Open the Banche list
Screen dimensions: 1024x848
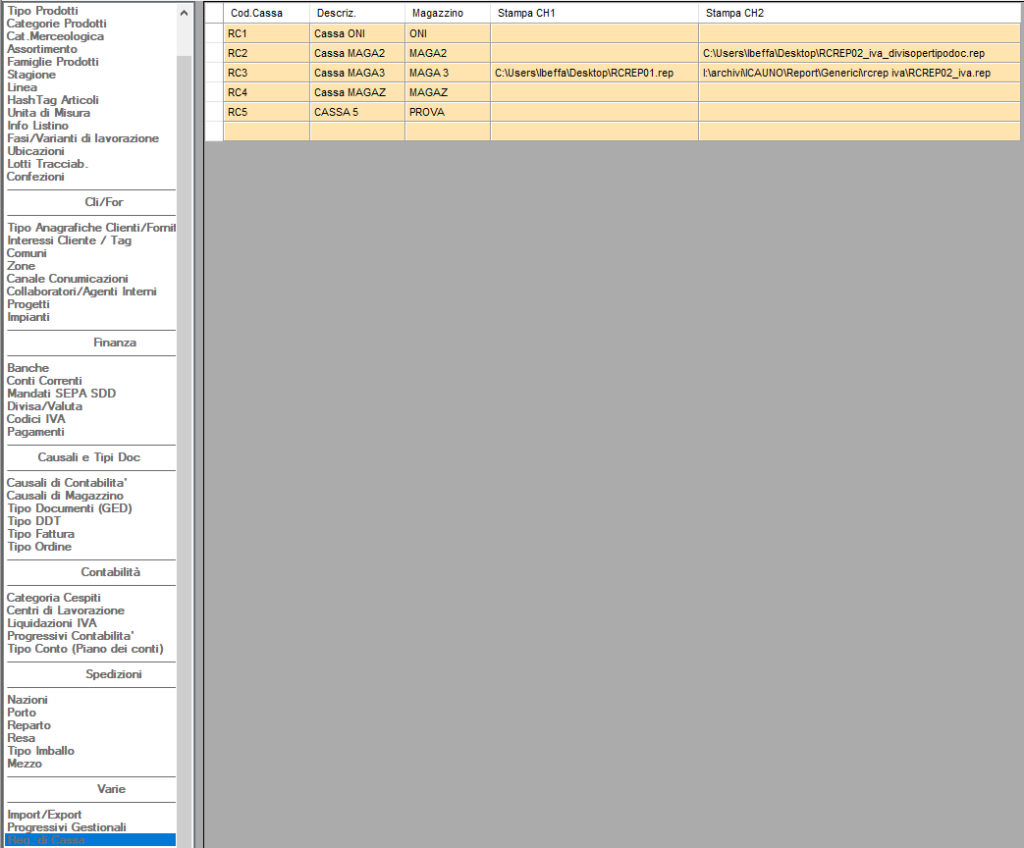(x=28, y=368)
